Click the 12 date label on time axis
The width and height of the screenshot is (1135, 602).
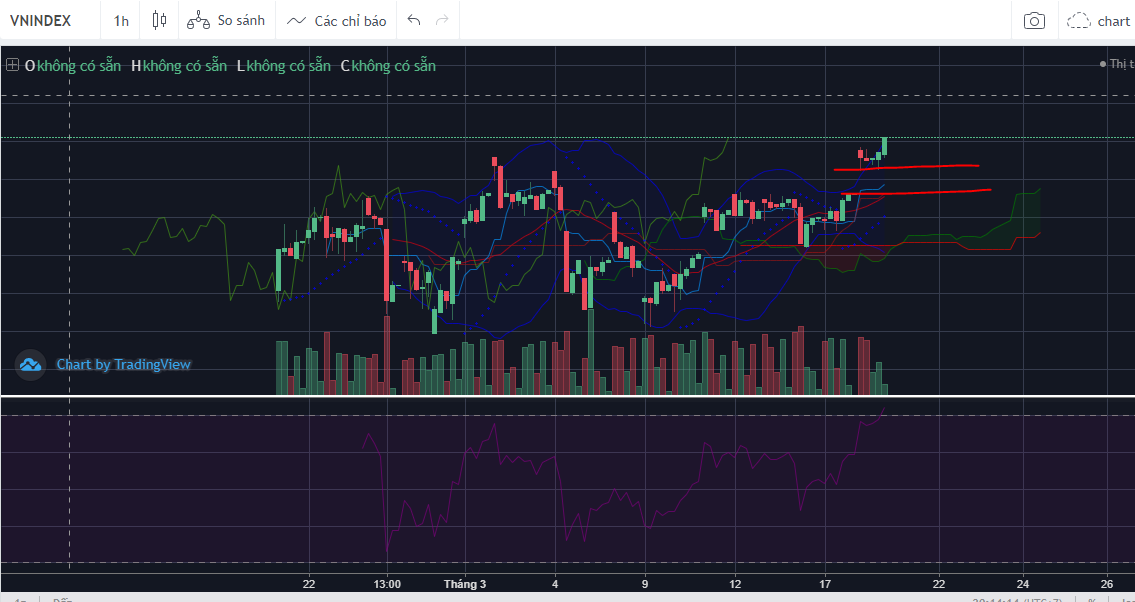(735, 584)
